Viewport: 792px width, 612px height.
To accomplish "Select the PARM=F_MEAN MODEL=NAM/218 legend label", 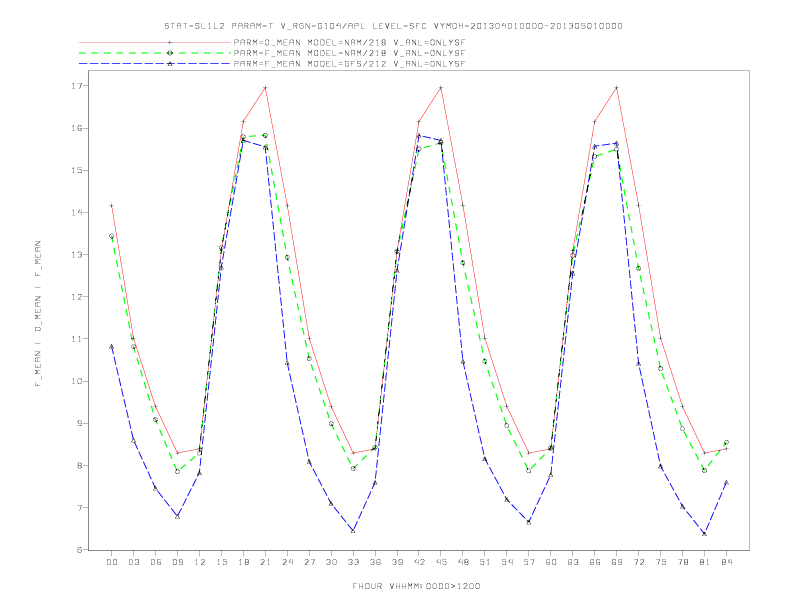I will pyautogui.click(x=349, y=53).
